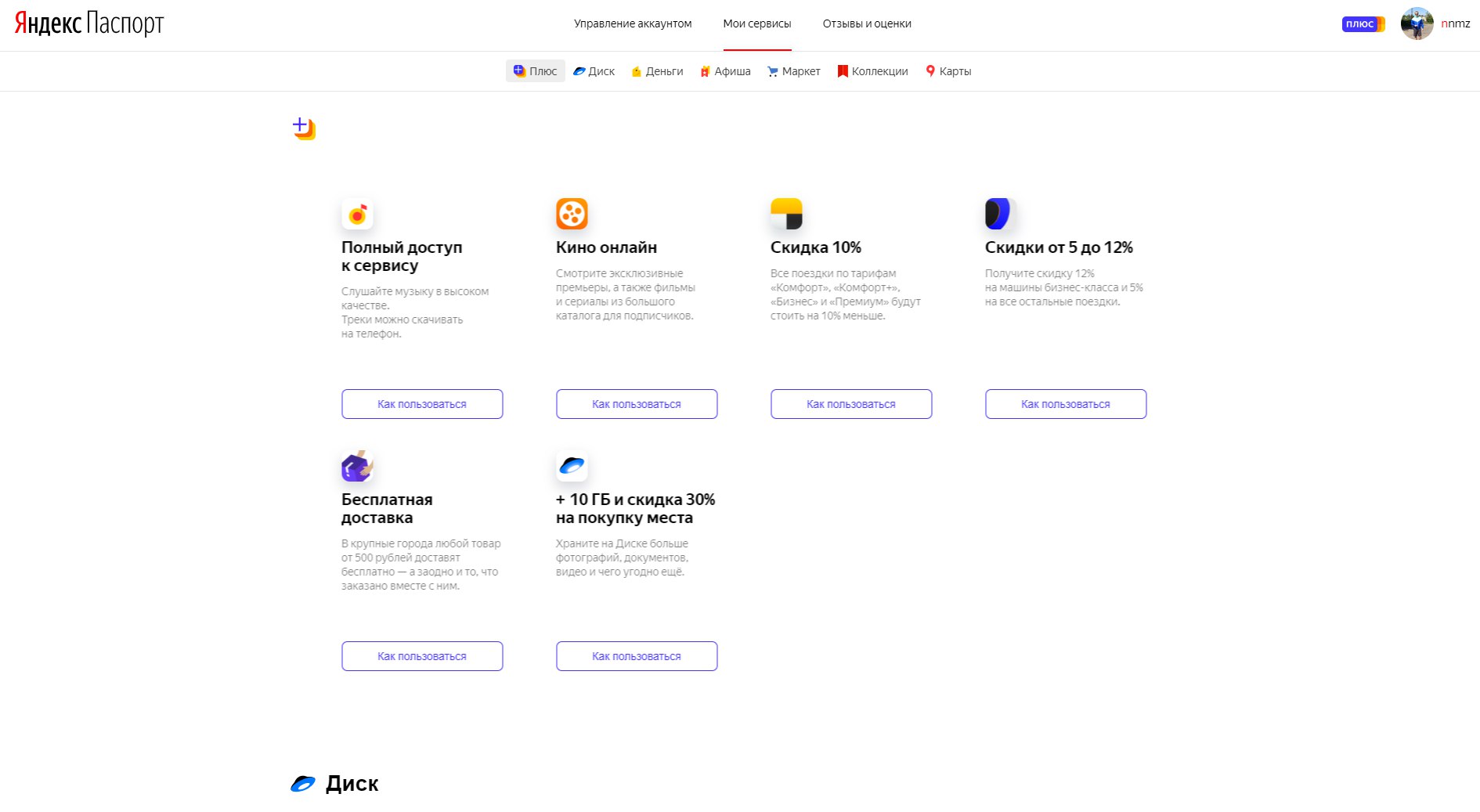
Task: Click the Яндекс Драйв icon
Action: (1000, 214)
